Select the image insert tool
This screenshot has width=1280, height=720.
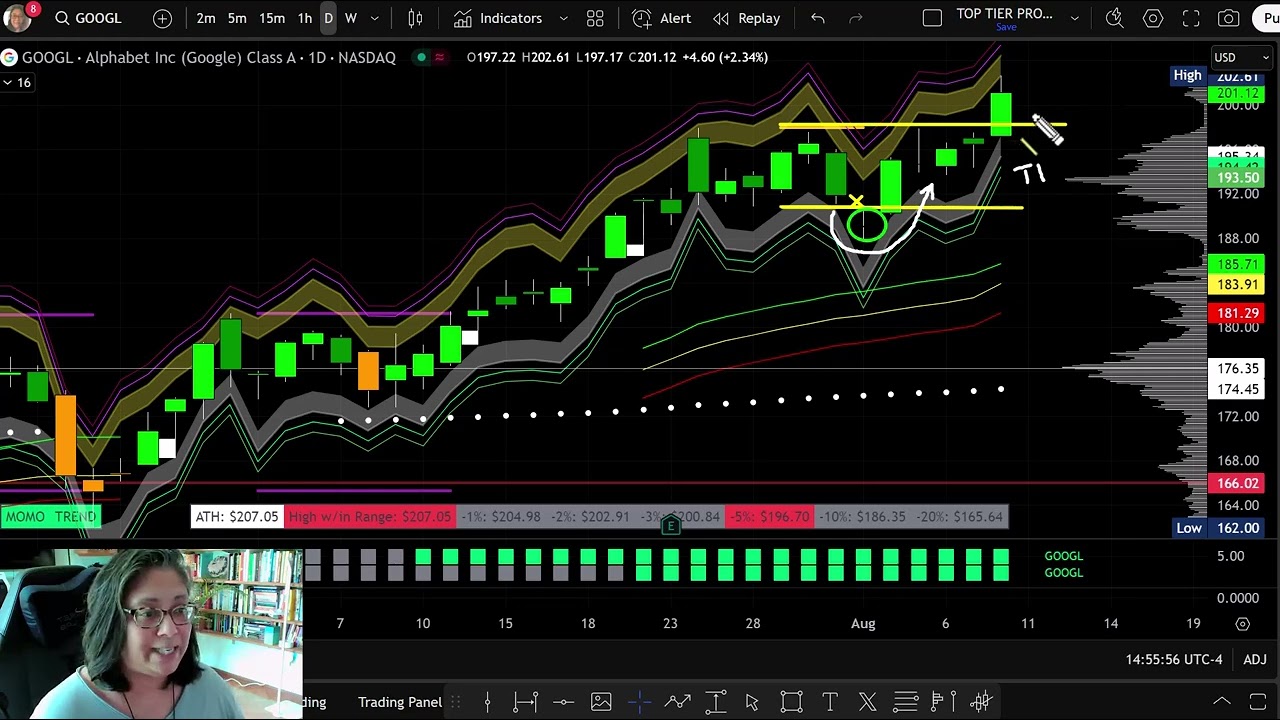[601, 702]
